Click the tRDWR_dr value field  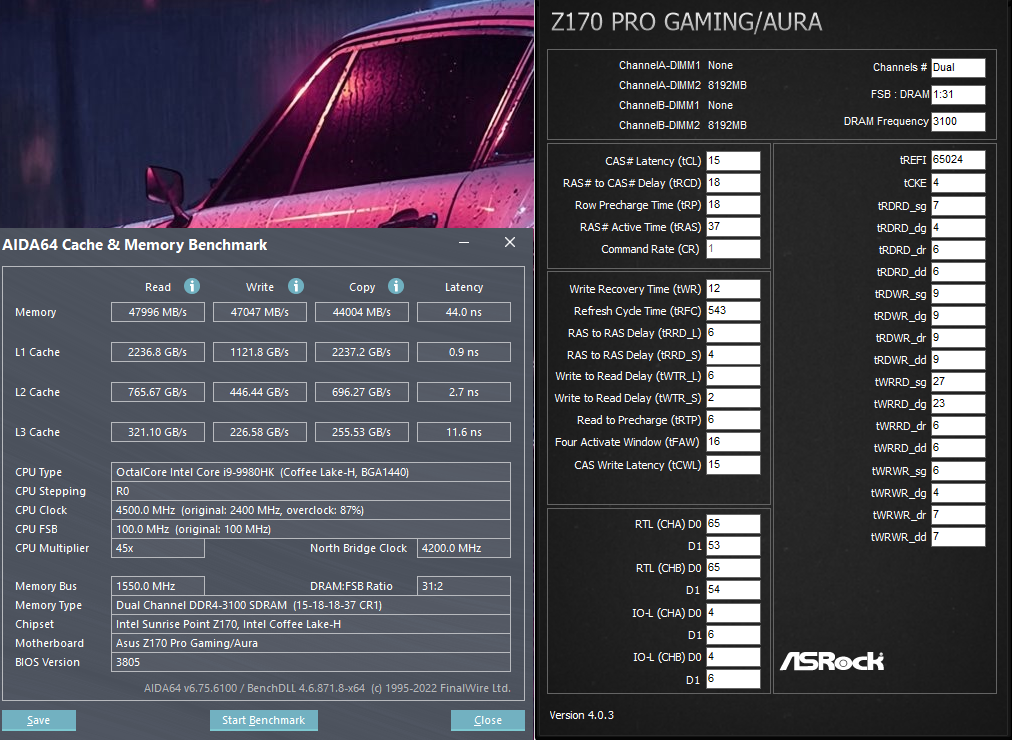tap(958, 337)
